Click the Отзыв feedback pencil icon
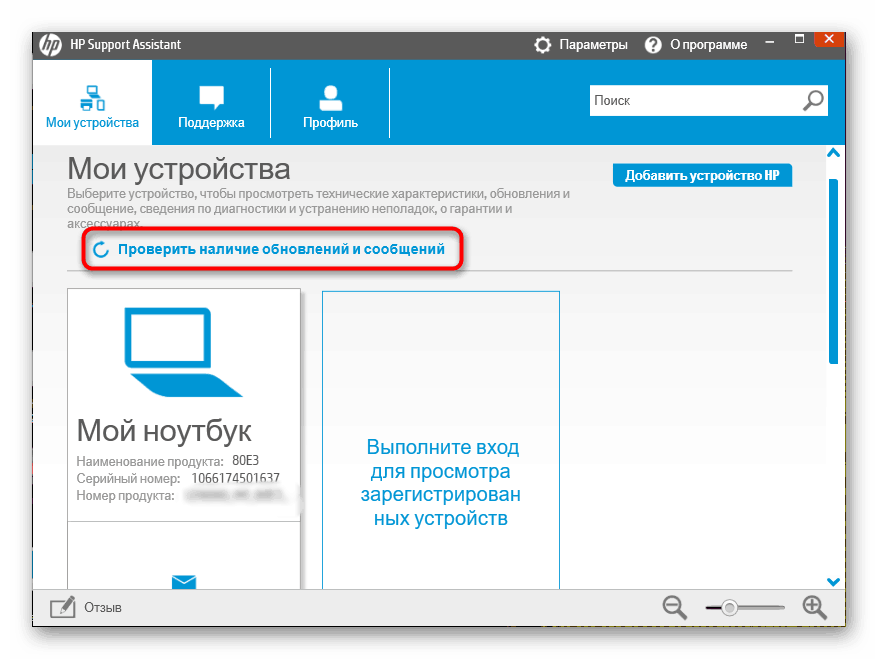 click(61, 606)
